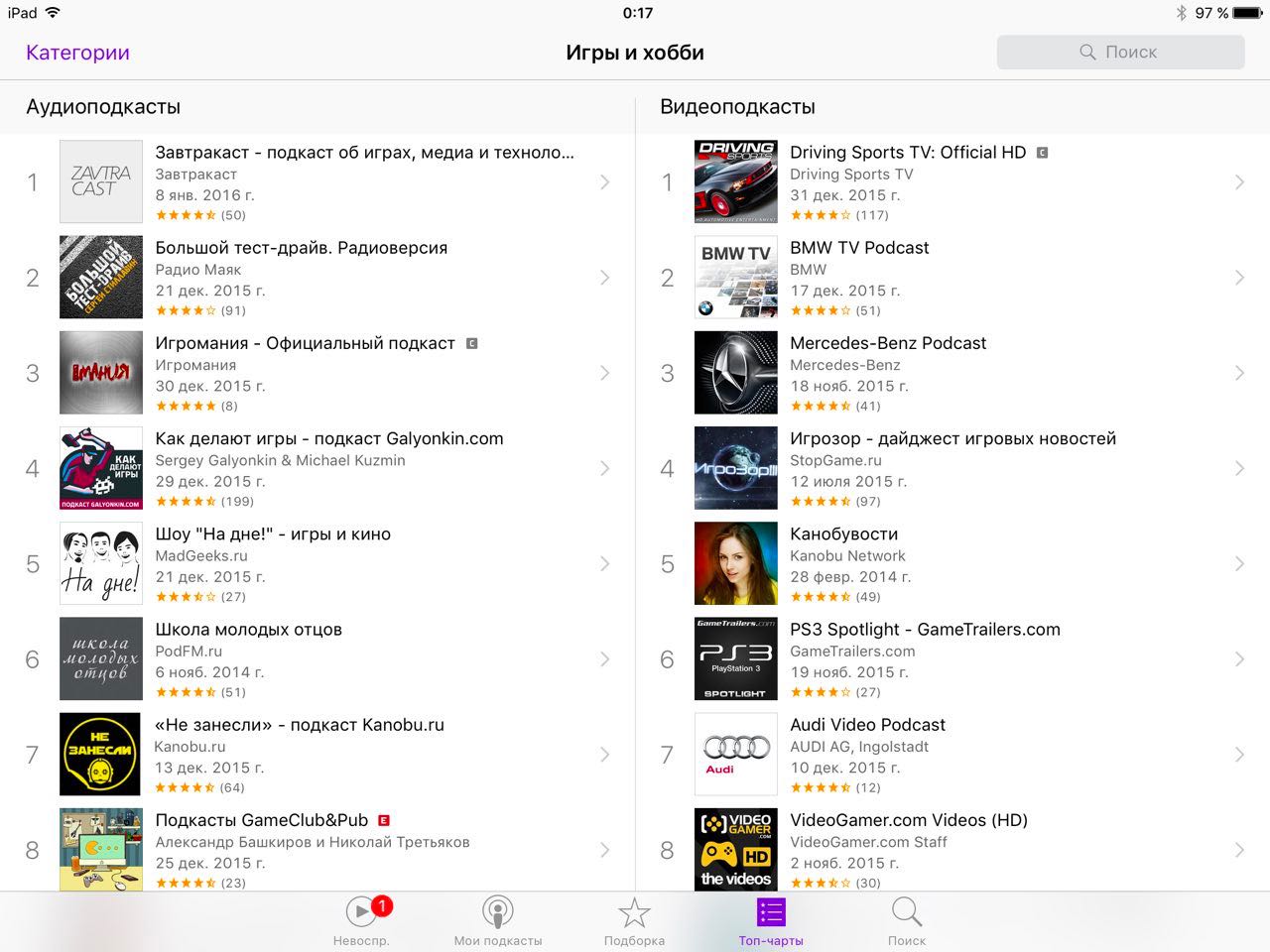The width and height of the screenshot is (1270, 952).
Task: Tap the Bluetooth icon in status bar
Action: [1181, 13]
